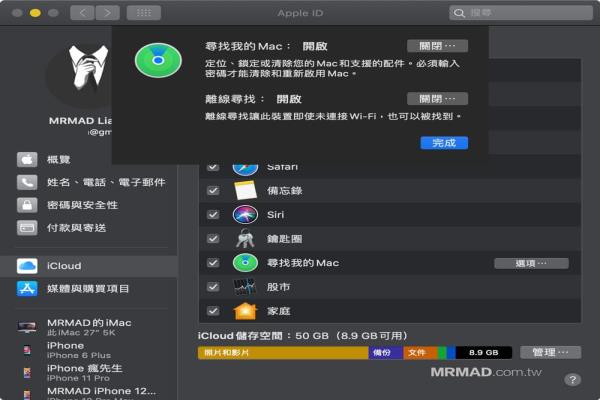Select MRMAD iPhone 12 device

89,394
